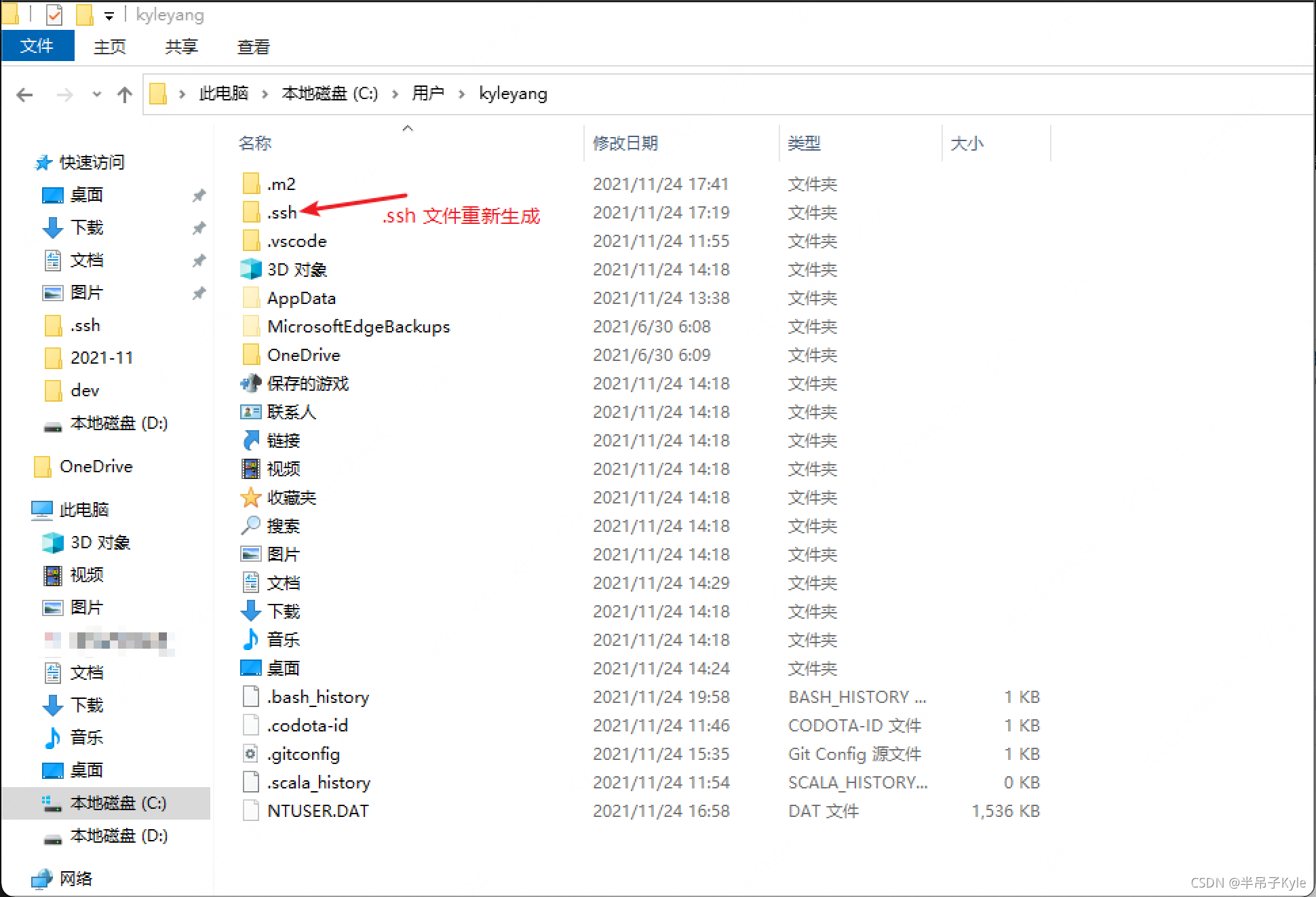Click the .bash_history file icon
Viewport: 1316px width, 897px height.
[x=248, y=698]
